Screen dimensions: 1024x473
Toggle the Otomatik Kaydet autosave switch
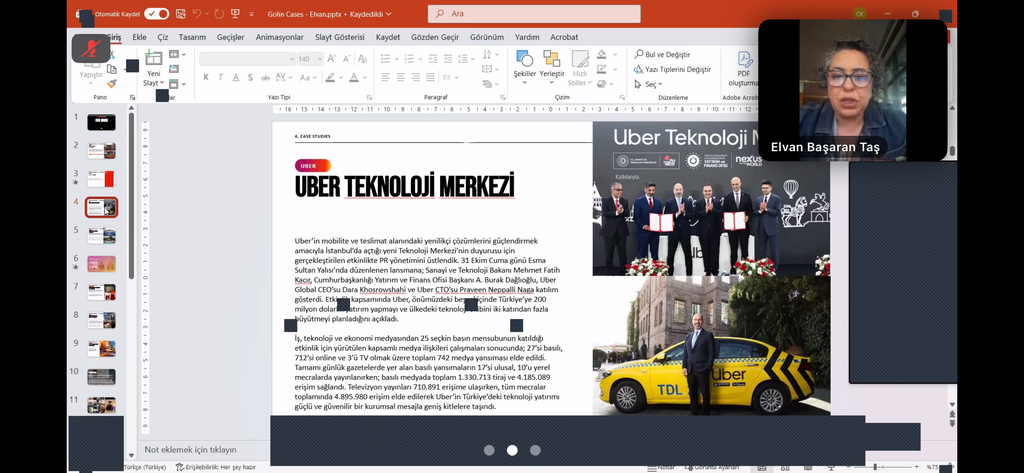pos(156,14)
